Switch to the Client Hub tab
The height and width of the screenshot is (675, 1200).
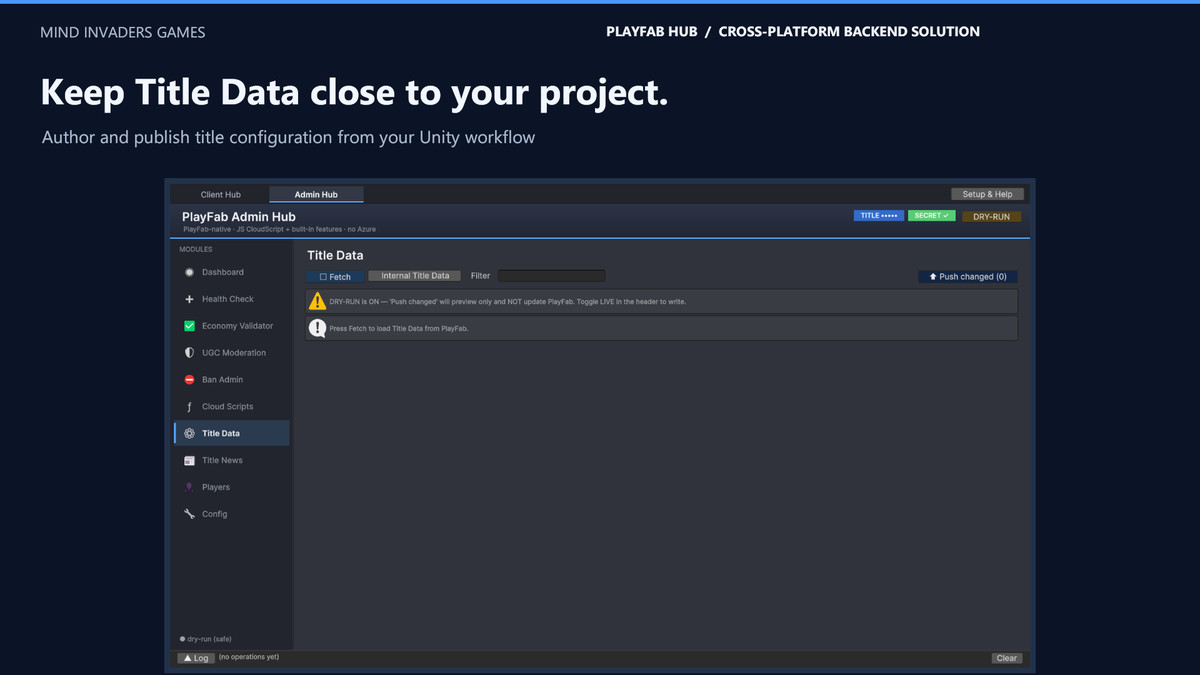coord(220,194)
